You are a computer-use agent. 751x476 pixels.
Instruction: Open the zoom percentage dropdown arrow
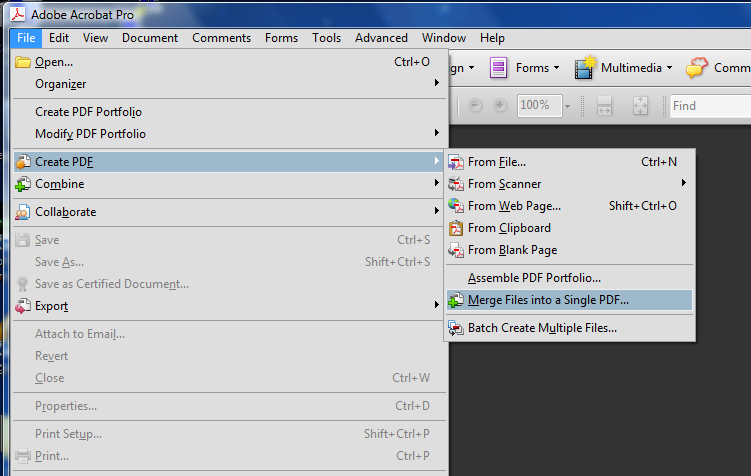(568, 106)
